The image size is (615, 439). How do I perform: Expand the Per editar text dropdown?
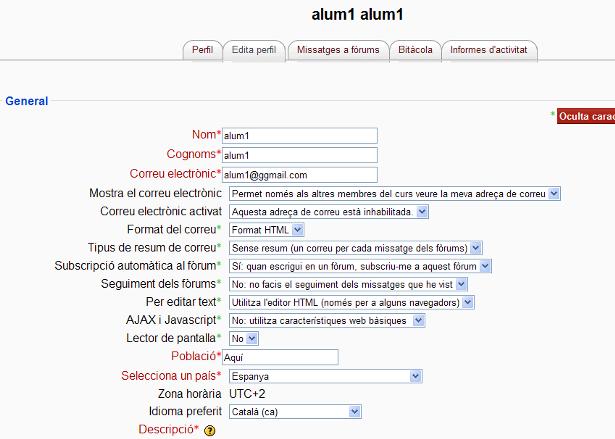352,302
